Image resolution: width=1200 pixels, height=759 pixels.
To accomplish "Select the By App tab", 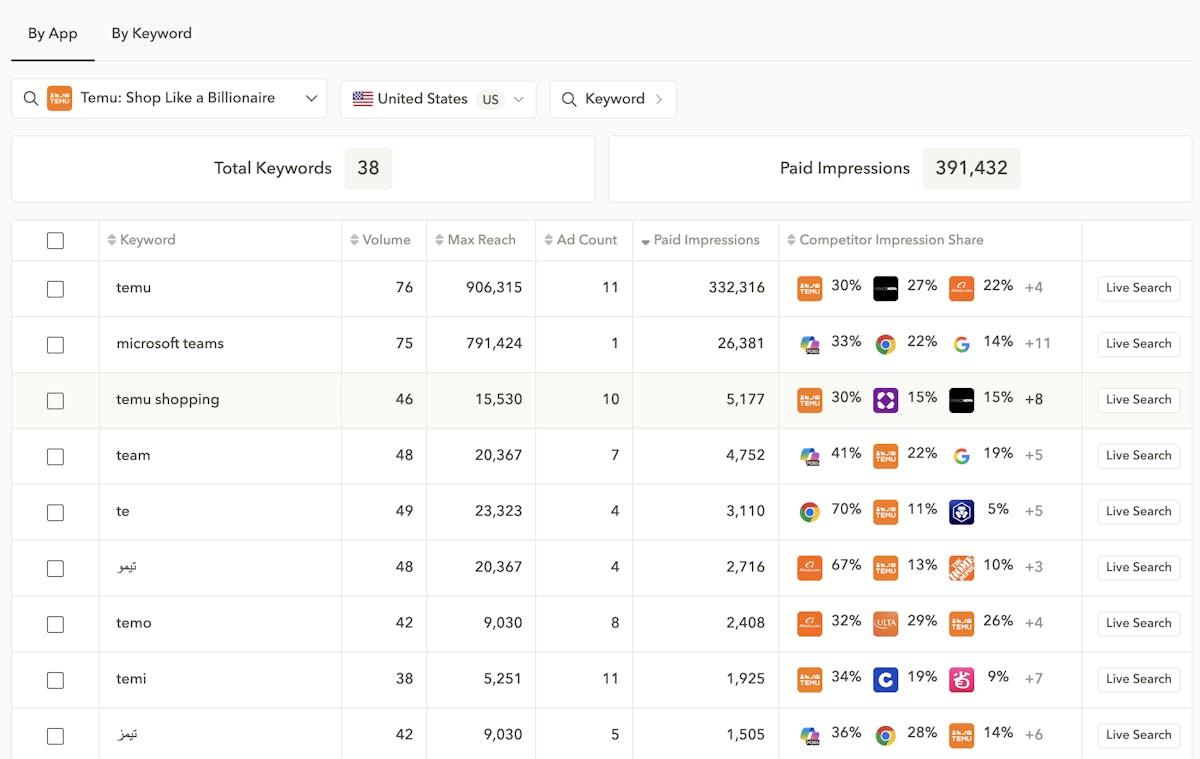I will click(x=52, y=33).
